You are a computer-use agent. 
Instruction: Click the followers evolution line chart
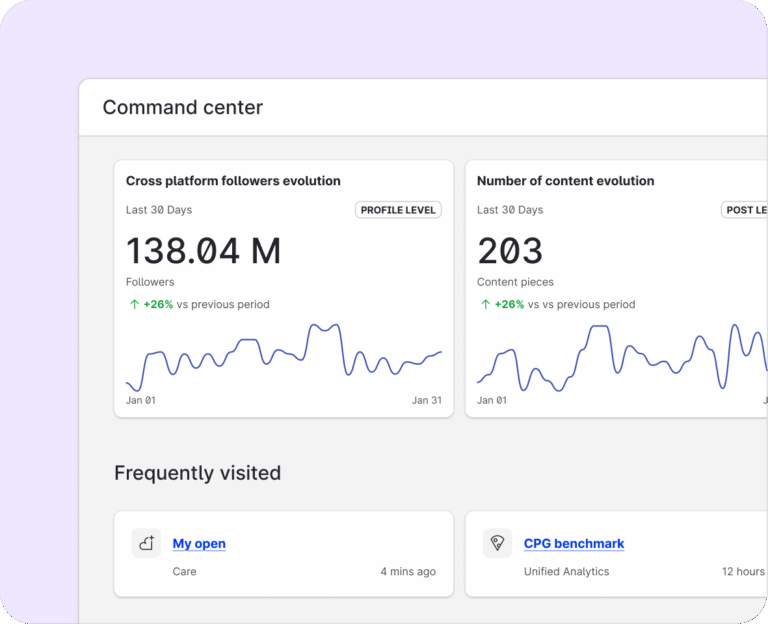point(283,356)
